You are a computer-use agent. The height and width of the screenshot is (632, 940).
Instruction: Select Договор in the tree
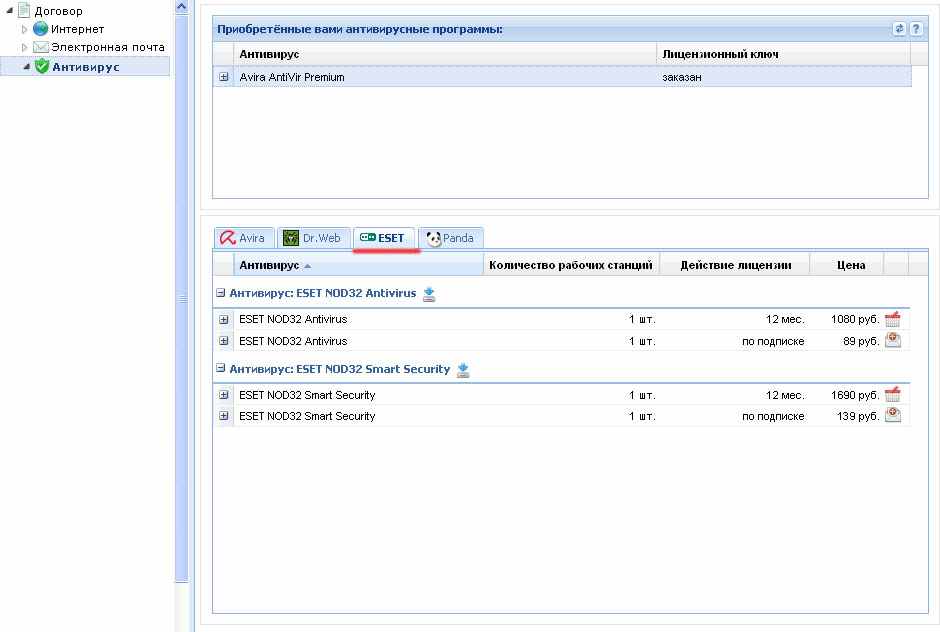coord(58,11)
